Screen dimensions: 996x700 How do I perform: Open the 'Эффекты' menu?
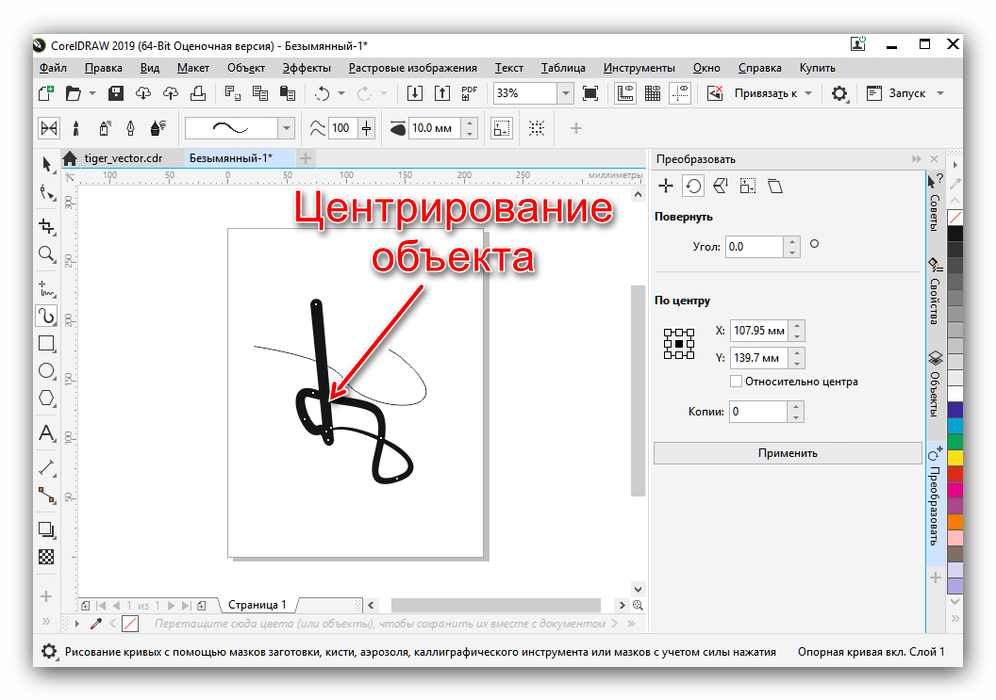(x=307, y=68)
